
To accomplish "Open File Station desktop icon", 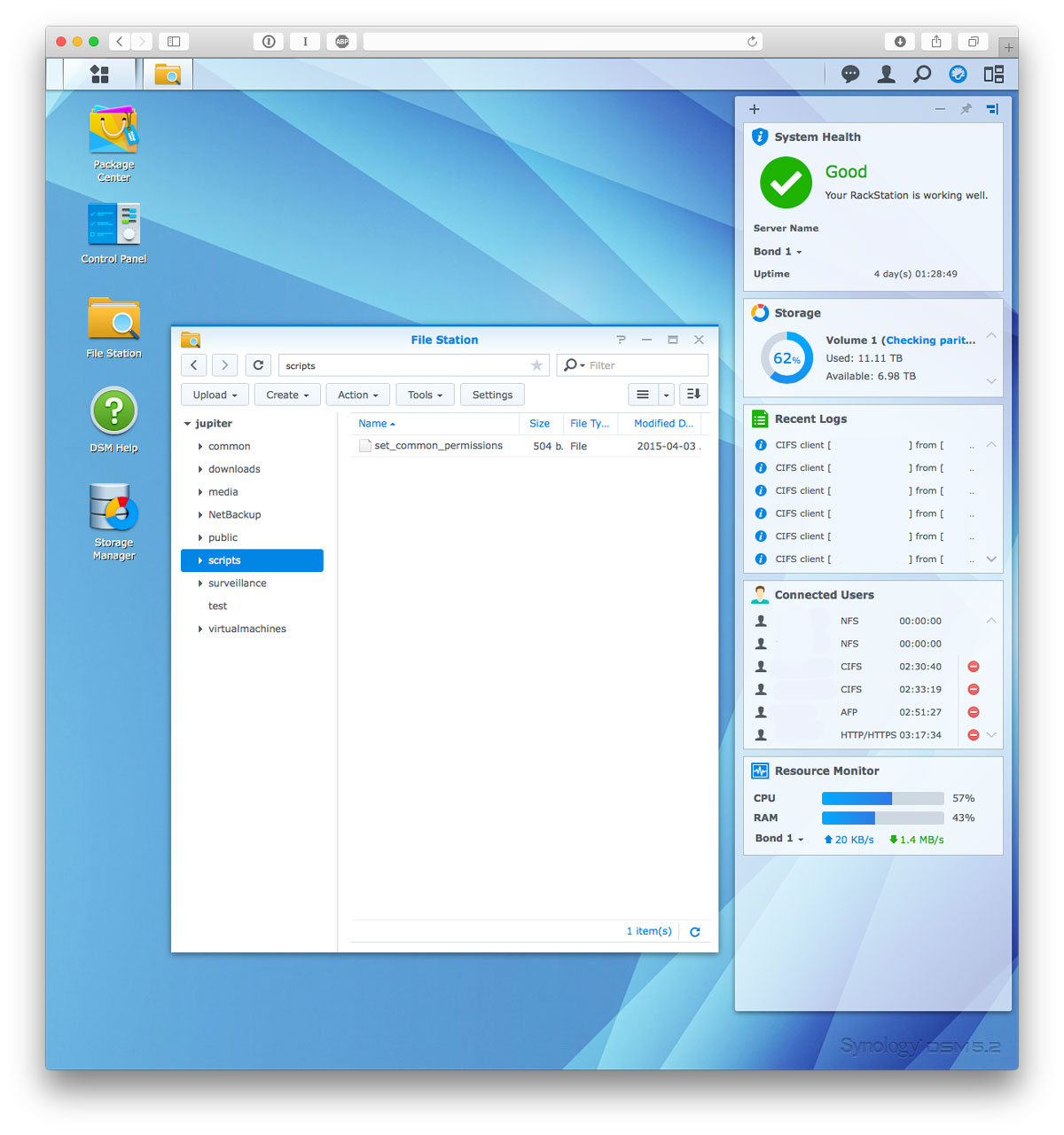I will [113, 327].
